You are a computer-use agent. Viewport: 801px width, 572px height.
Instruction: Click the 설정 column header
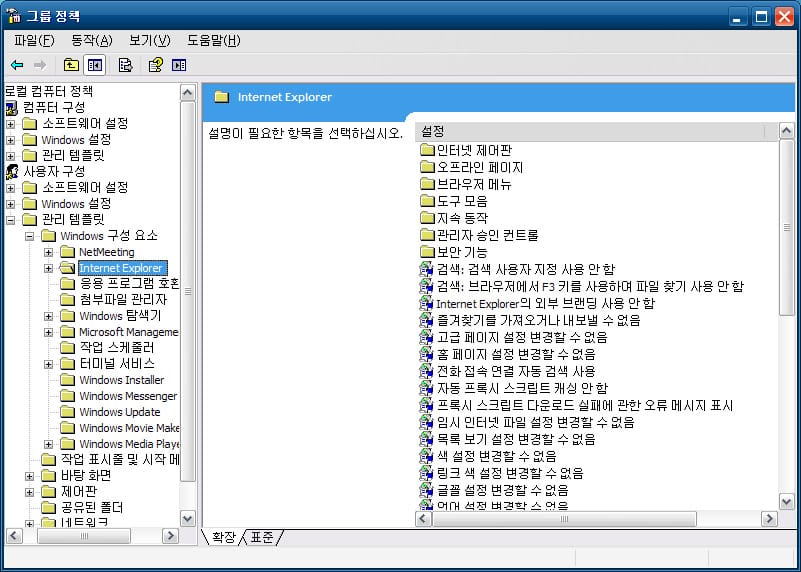[589, 132]
